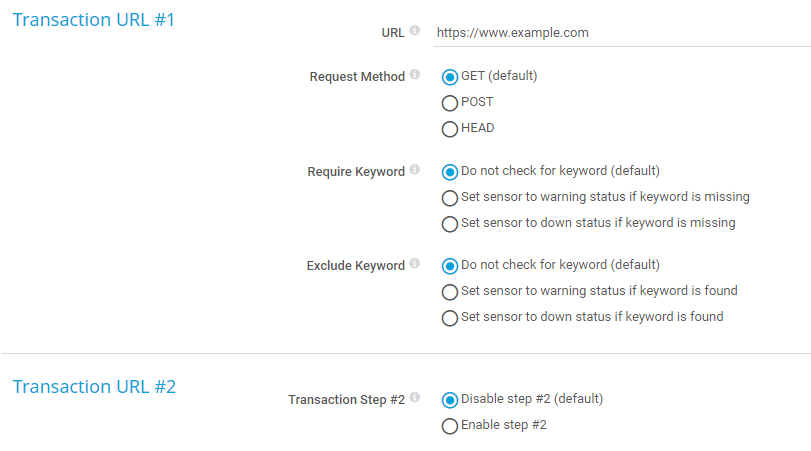The height and width of the screenshot is (451, 811).
Task: Select 'Do not check for keyword' under Exclude Keyword
Action: (x=450, y=266)
